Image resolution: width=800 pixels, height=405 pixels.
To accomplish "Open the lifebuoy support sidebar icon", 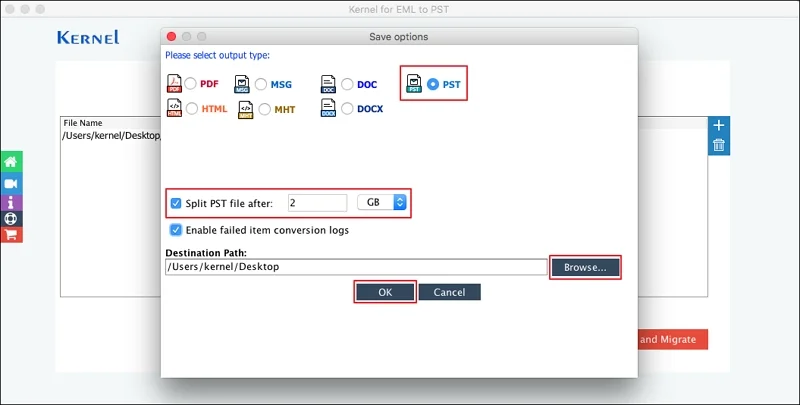I will [x=11, y=219].
